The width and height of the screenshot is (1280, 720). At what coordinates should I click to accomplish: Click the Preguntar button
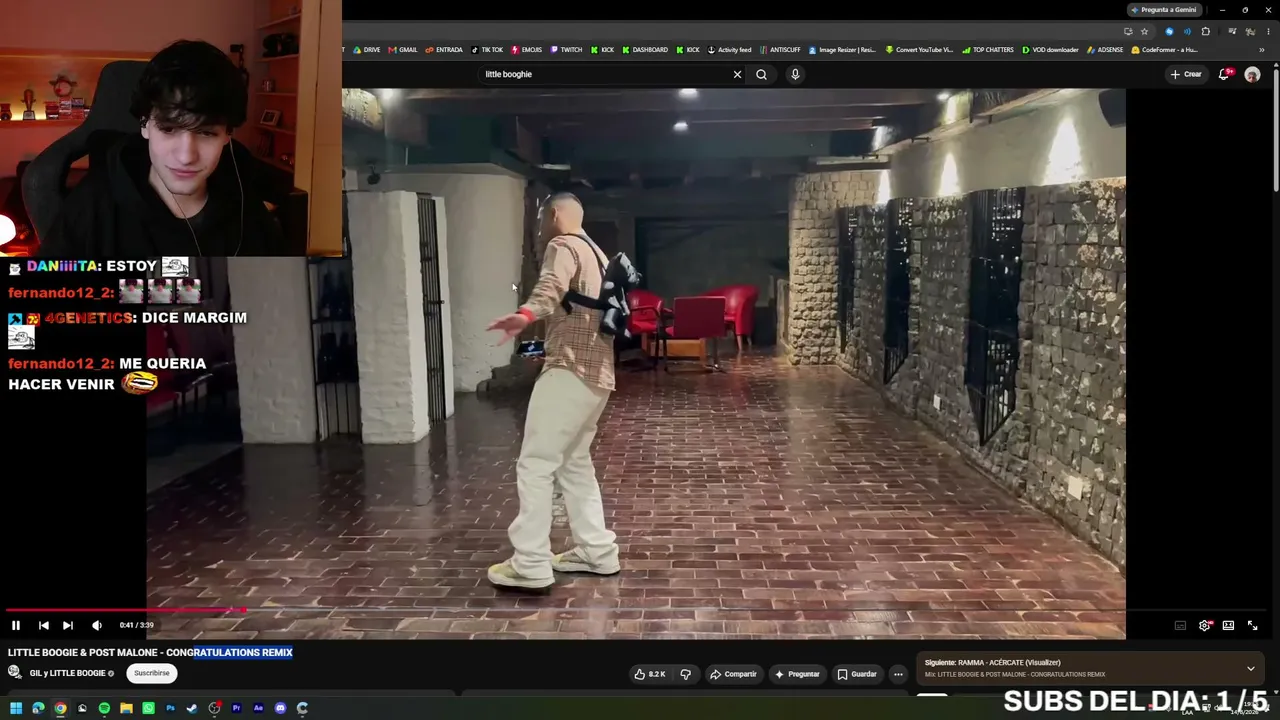797,674
